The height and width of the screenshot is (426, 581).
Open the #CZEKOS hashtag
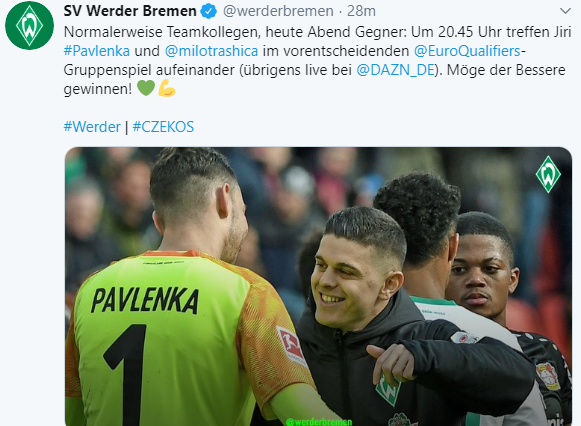163,127
